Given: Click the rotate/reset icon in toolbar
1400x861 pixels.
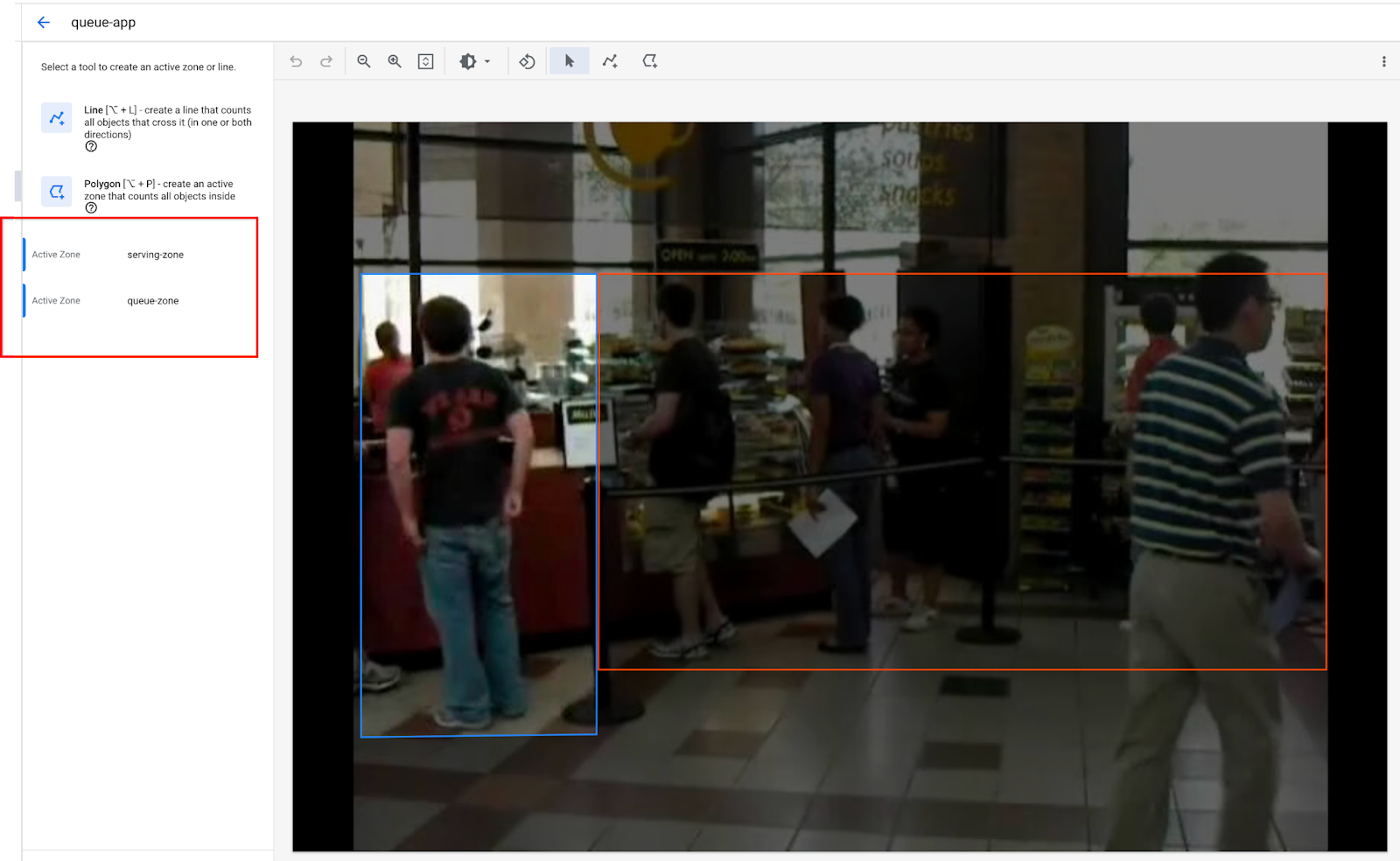Looking at the screenshot, I should (527, 61).
